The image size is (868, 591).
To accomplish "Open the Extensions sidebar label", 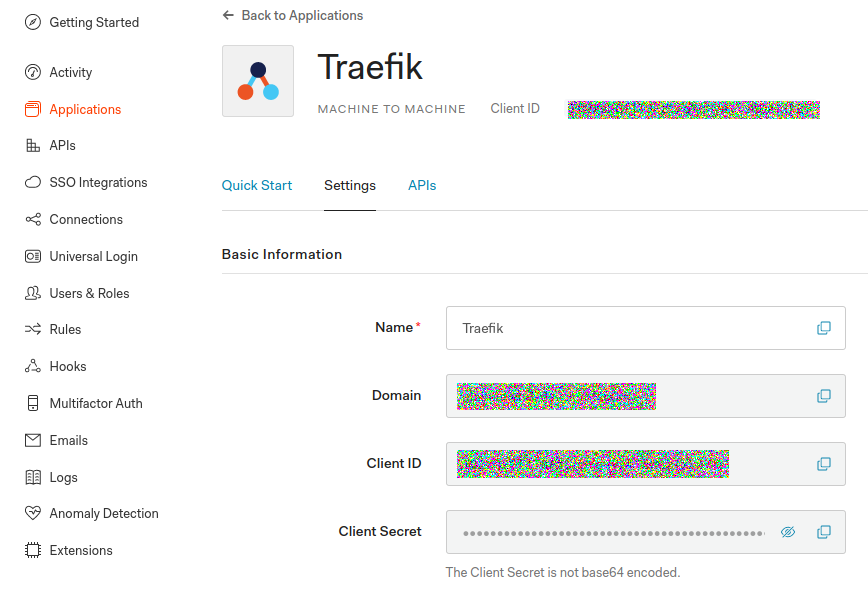I will tap(81, 550).
